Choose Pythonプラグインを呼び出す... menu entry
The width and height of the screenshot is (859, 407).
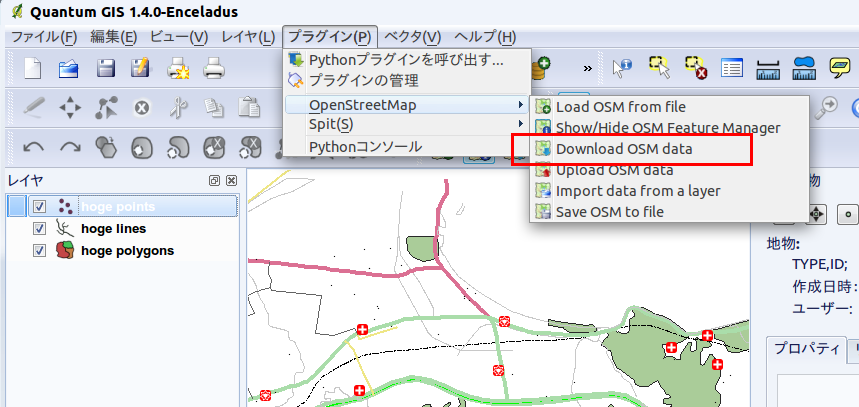(x=407, y=60)
